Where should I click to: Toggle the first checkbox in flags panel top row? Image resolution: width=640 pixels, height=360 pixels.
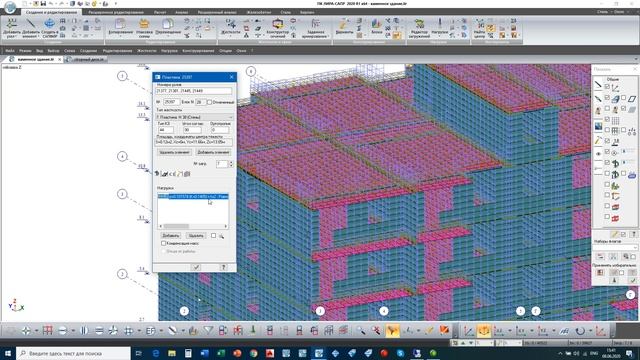coord(607,87)
